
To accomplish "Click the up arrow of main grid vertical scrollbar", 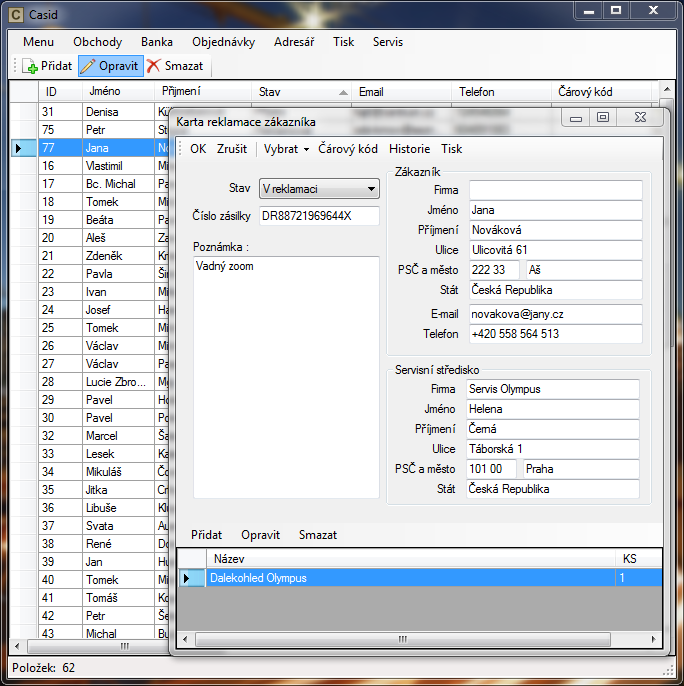I will pos(667,89).
